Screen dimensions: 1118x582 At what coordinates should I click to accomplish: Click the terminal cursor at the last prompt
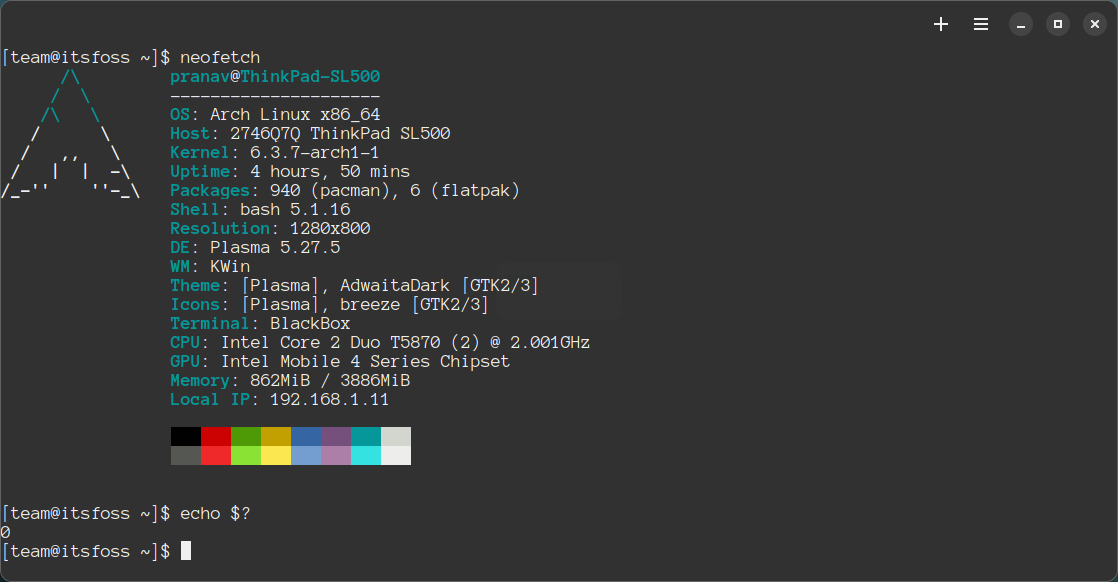pyautogui.click(x=185, y=551)
